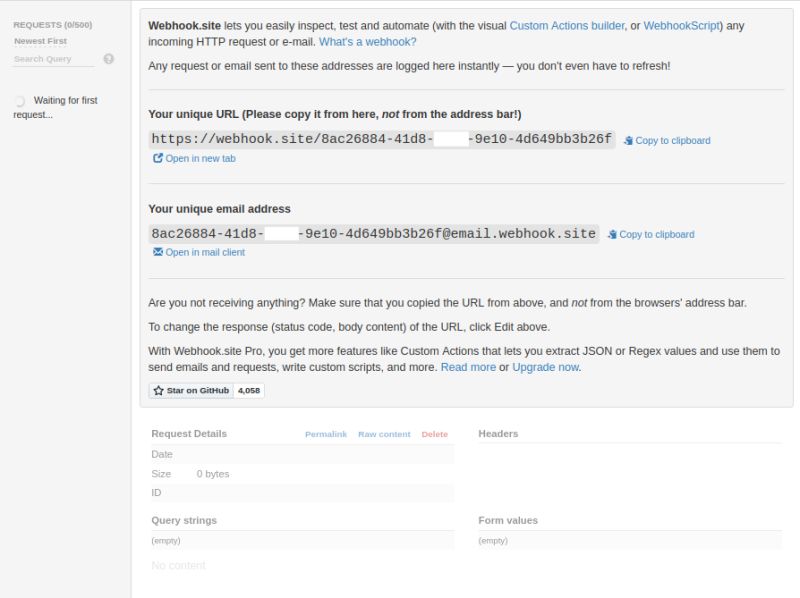View the Raw content link
This screenshot has width=800, height=598.
coord(384,434)
